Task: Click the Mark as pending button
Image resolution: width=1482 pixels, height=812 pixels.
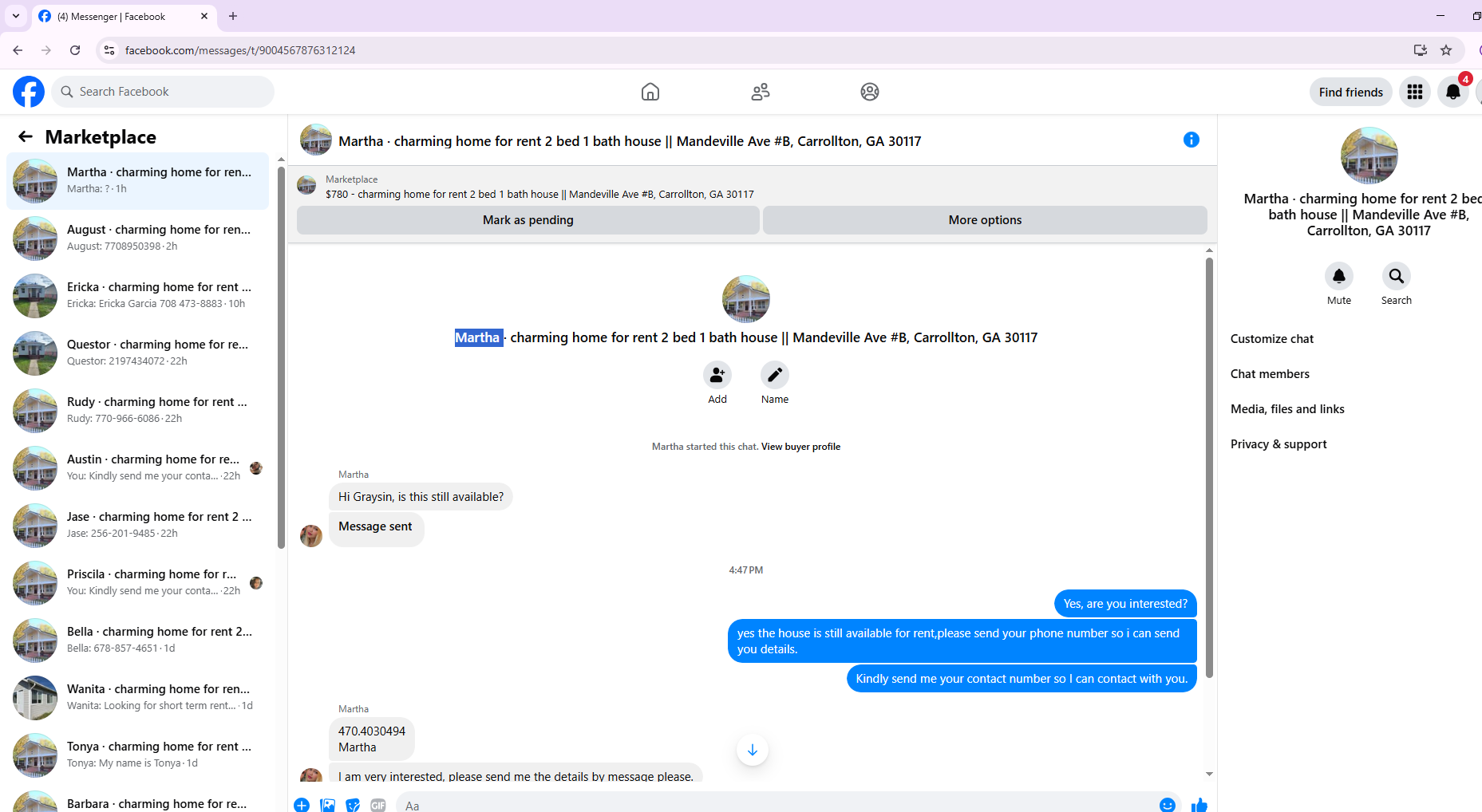Action: coord(528,220)
